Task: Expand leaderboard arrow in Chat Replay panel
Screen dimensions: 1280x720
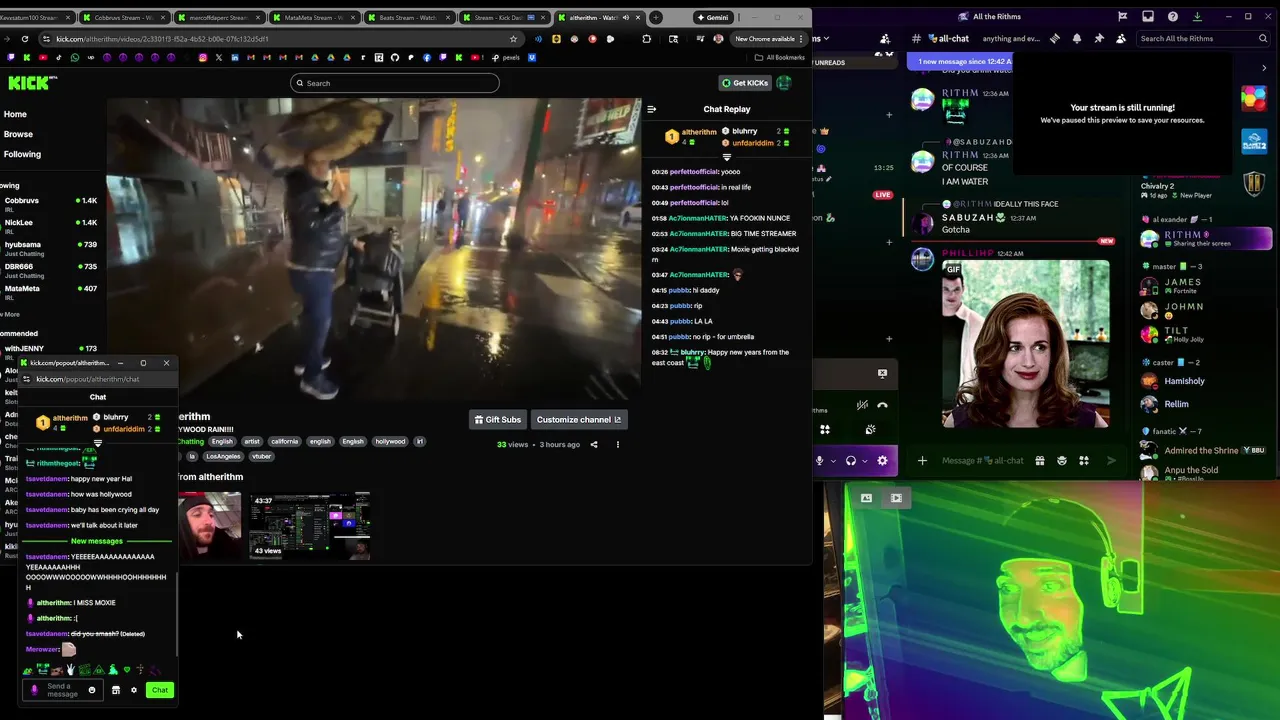Action: (727, 157)
